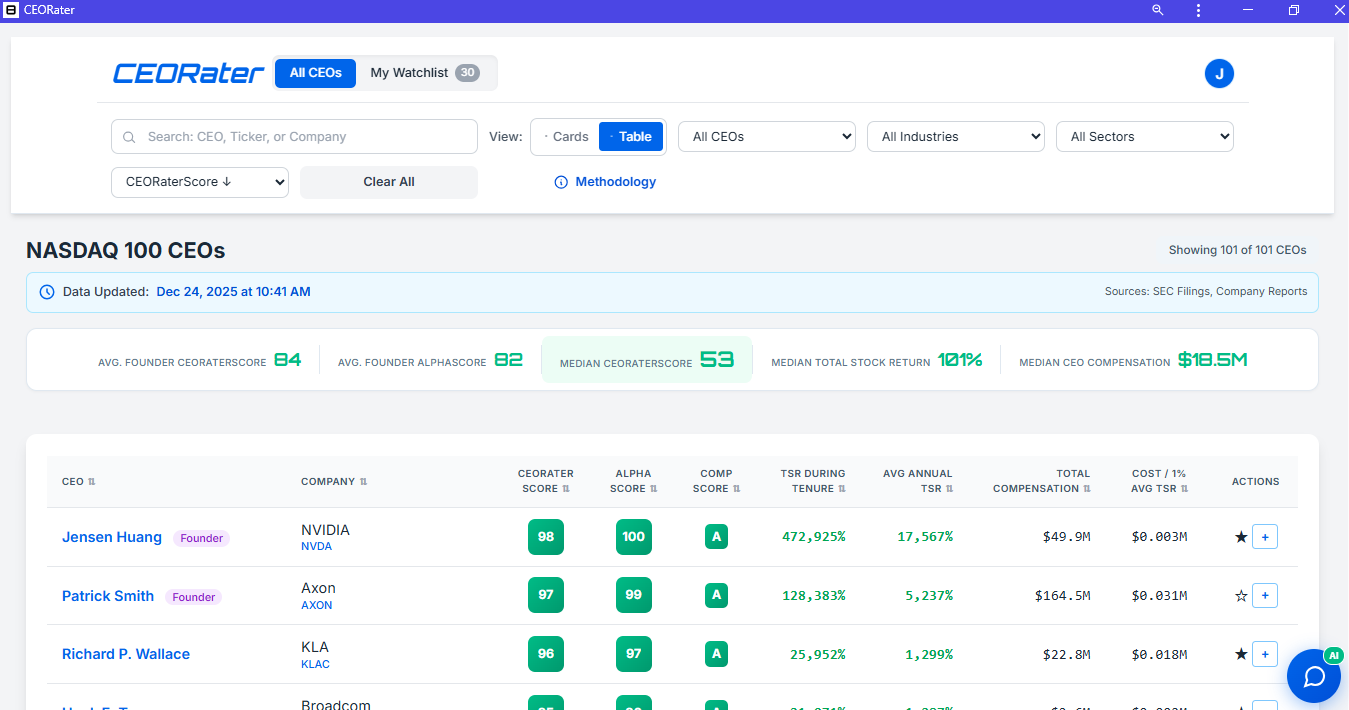1349x710 pixels.
Task: Click the $0.031M cost value
Action: pyautogui.click(x=1159, y=596)
